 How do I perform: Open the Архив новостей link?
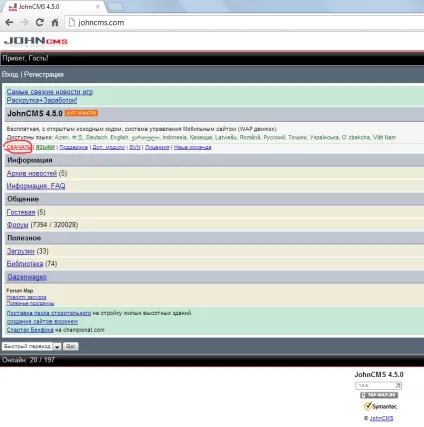[32, 173]
